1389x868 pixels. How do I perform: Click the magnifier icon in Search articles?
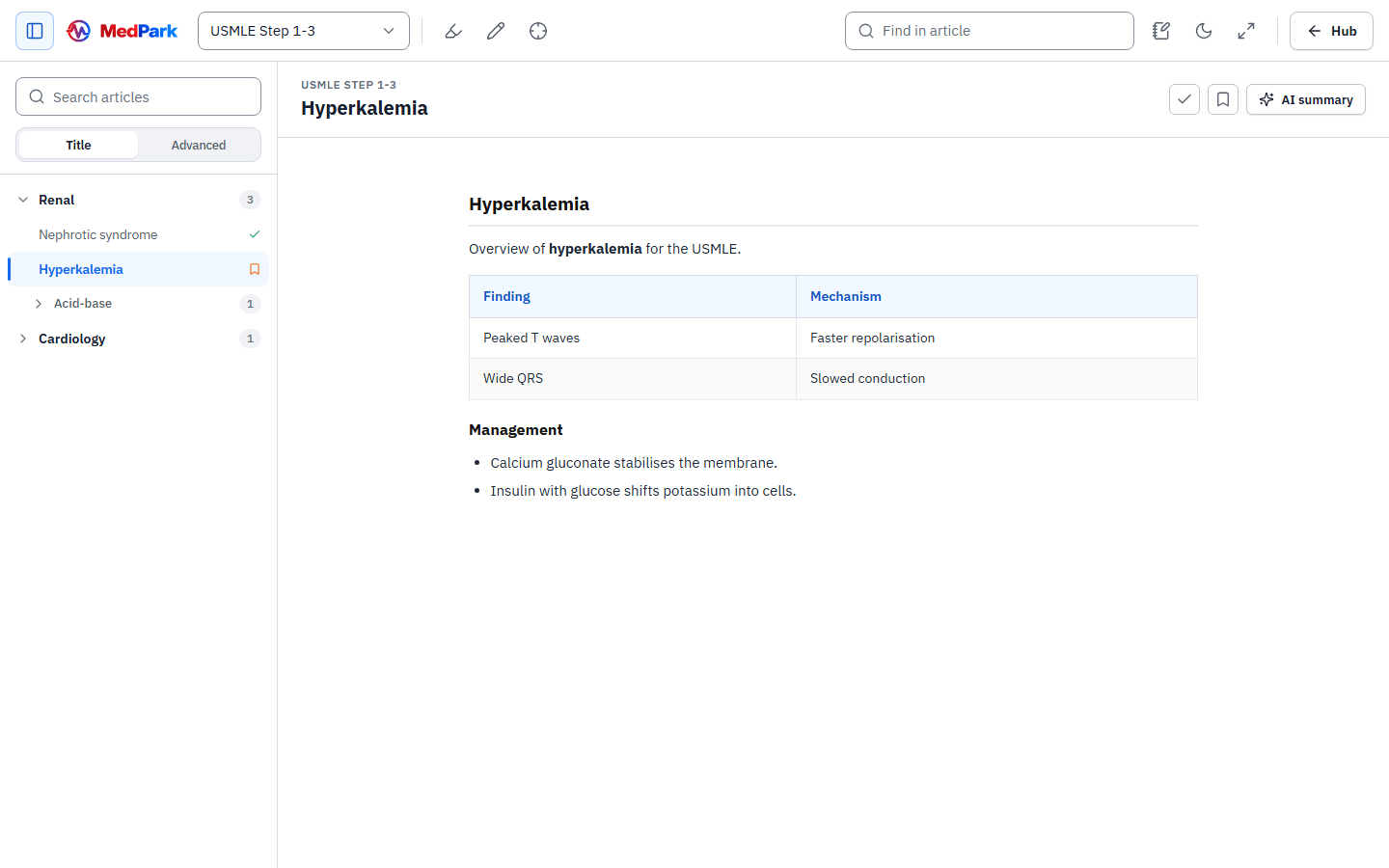click(37, 96)
